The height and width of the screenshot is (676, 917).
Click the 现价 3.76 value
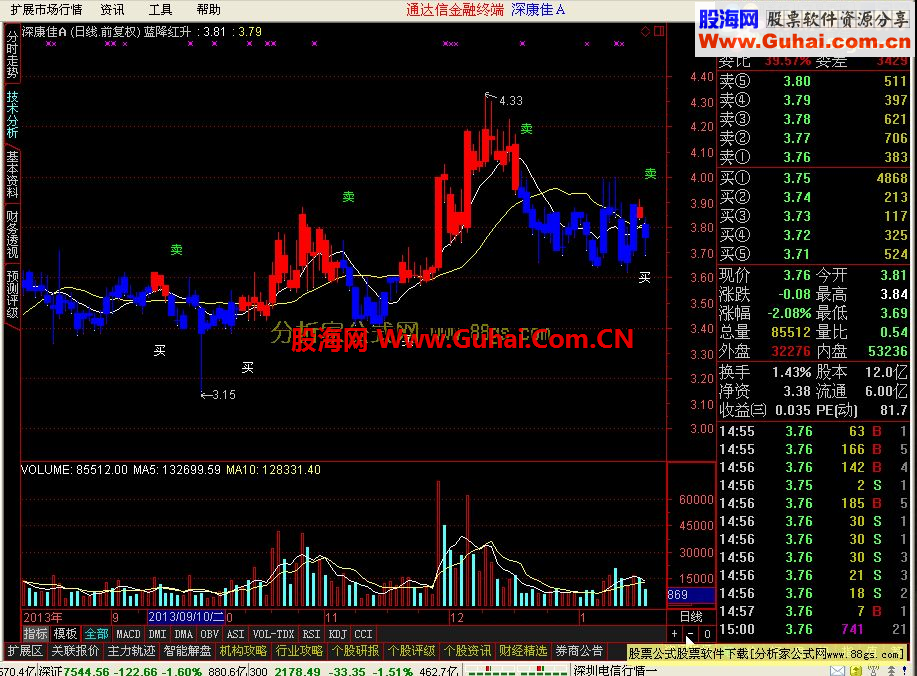coord(797,275)
